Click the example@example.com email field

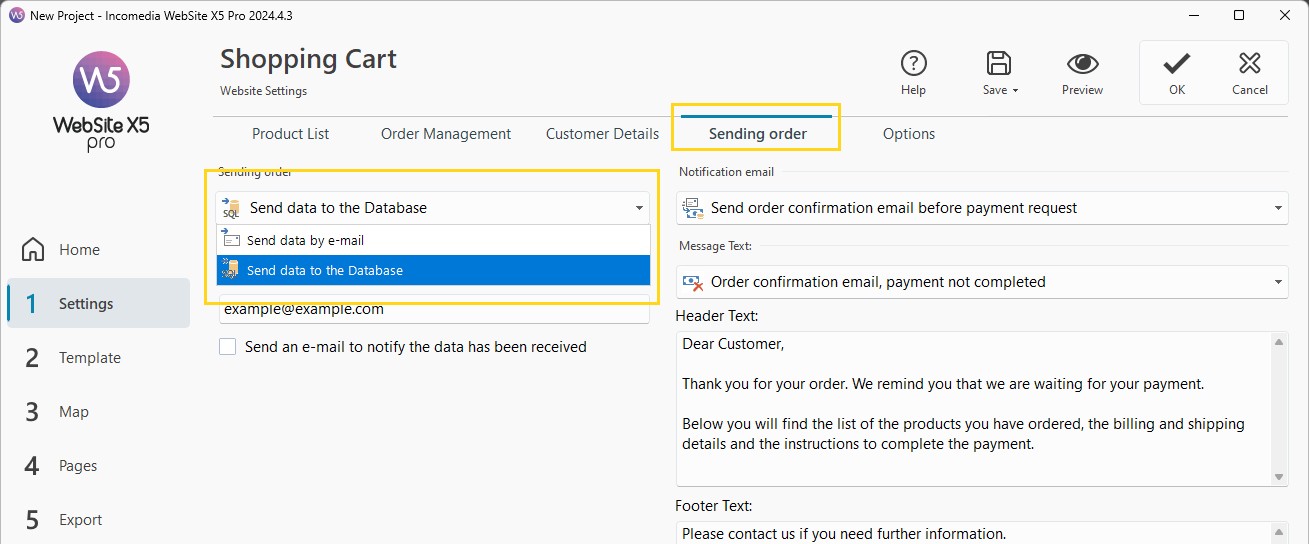433,310
